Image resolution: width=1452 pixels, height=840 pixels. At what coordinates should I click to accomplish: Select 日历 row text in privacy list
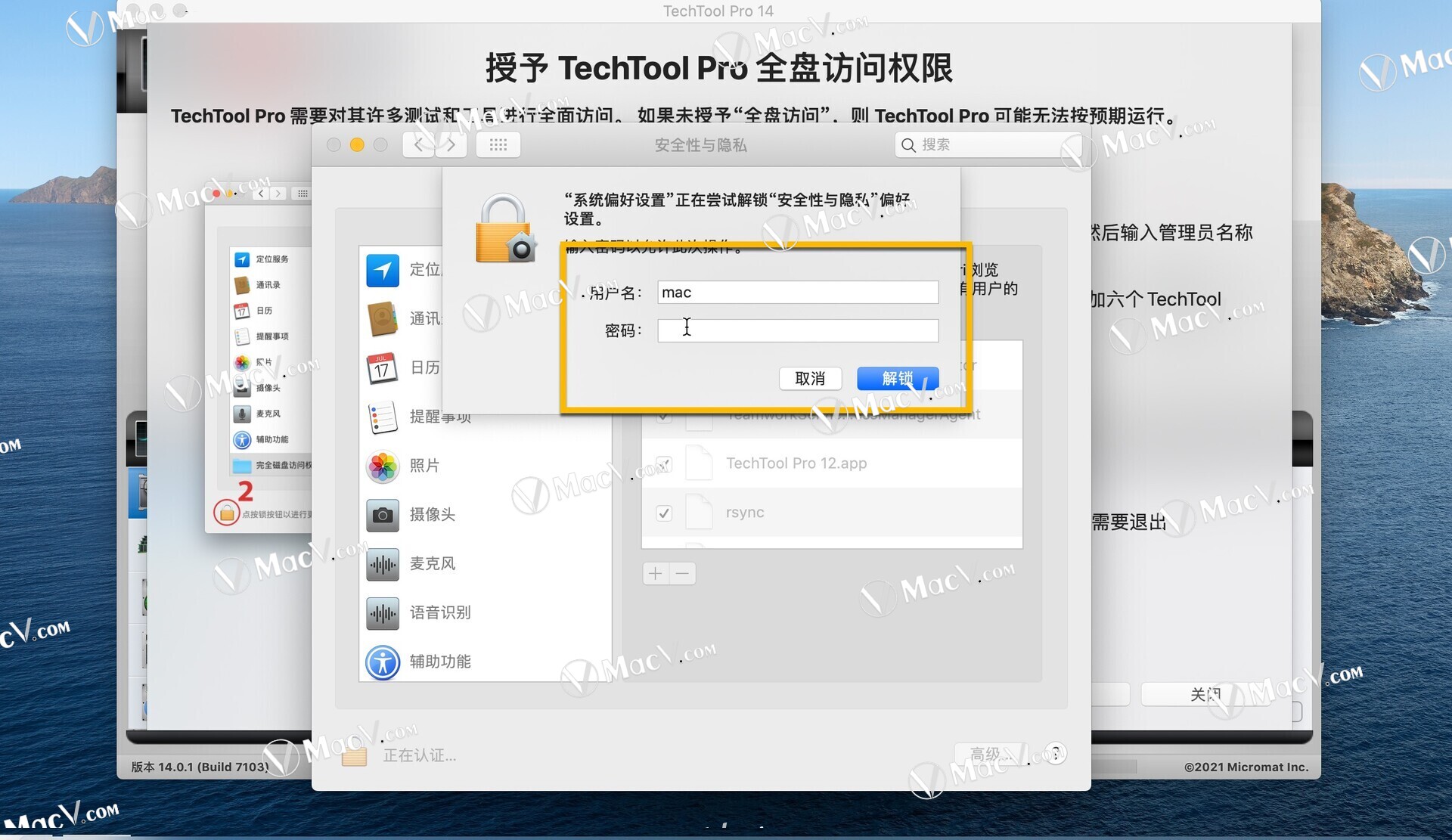424,368
